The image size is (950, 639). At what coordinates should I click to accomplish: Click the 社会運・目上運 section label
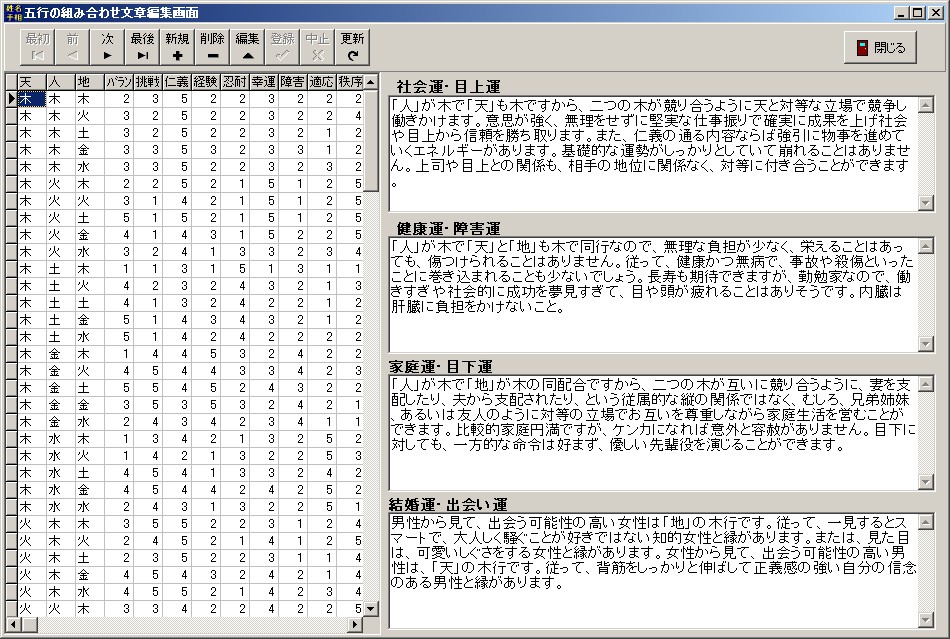pos(448,87)
